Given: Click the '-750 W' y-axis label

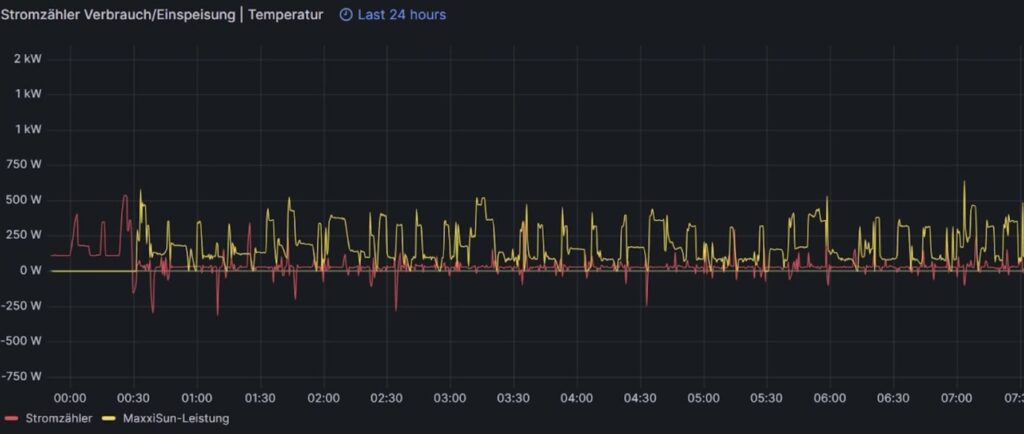Looking at the screenshot, I should pos(21,376).
